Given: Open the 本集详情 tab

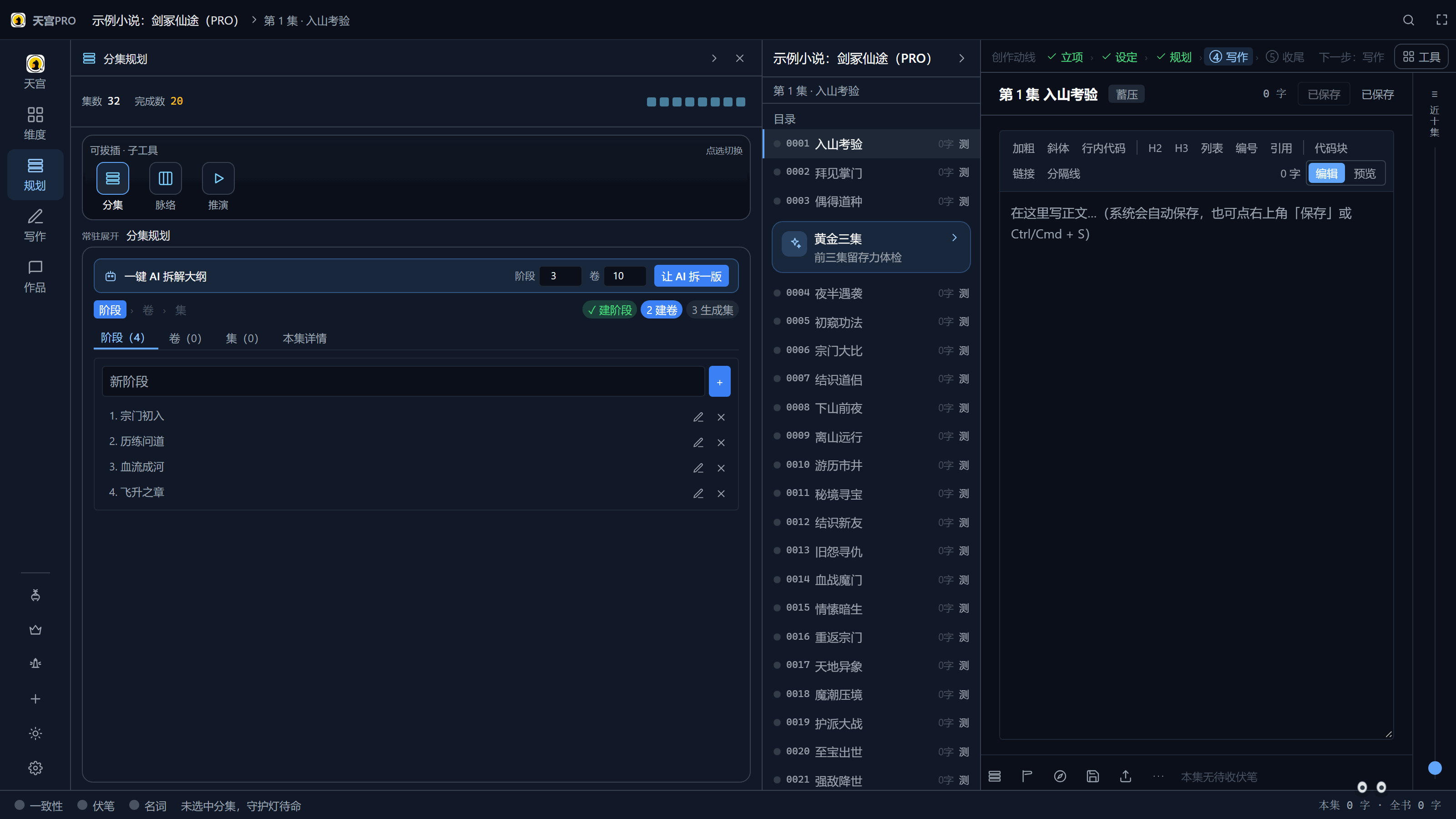Looking at the screenshot, I should (304, 338).
